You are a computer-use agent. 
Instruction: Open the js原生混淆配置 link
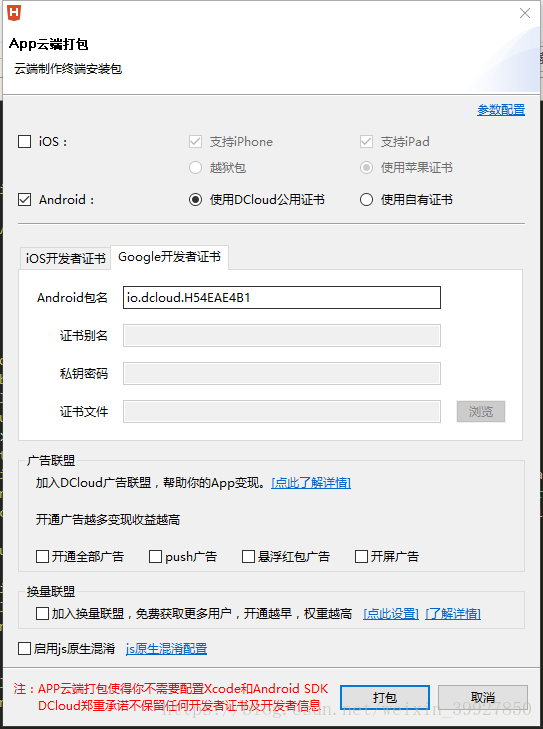[x=166, y=649]
